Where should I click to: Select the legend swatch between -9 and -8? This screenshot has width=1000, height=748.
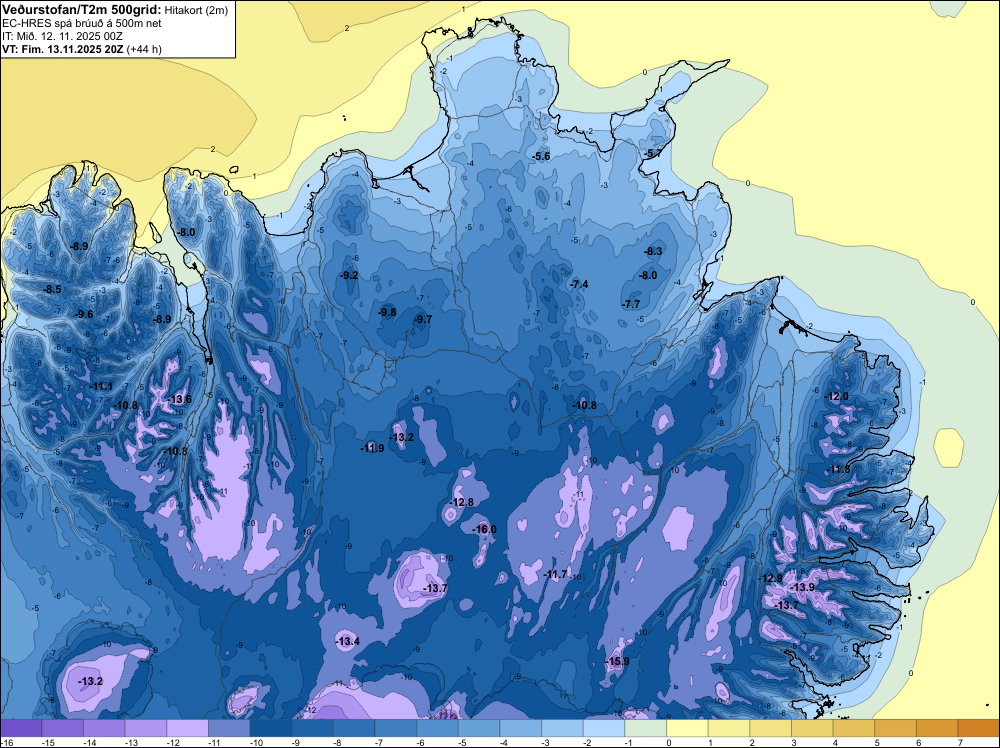click(312, 728)
